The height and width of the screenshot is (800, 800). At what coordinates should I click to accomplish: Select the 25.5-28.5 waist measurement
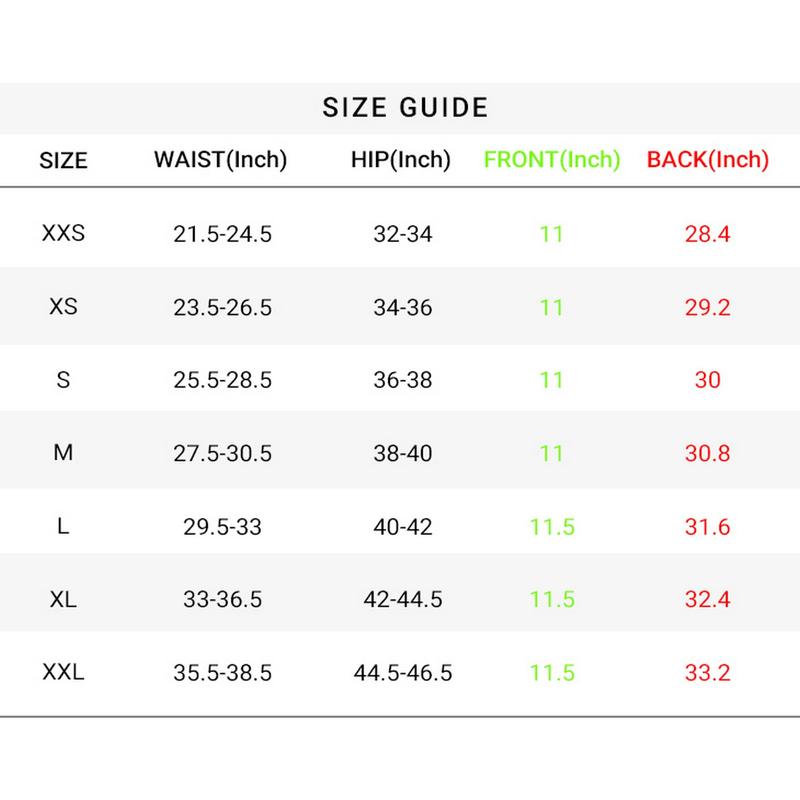(x=222, y=380)
